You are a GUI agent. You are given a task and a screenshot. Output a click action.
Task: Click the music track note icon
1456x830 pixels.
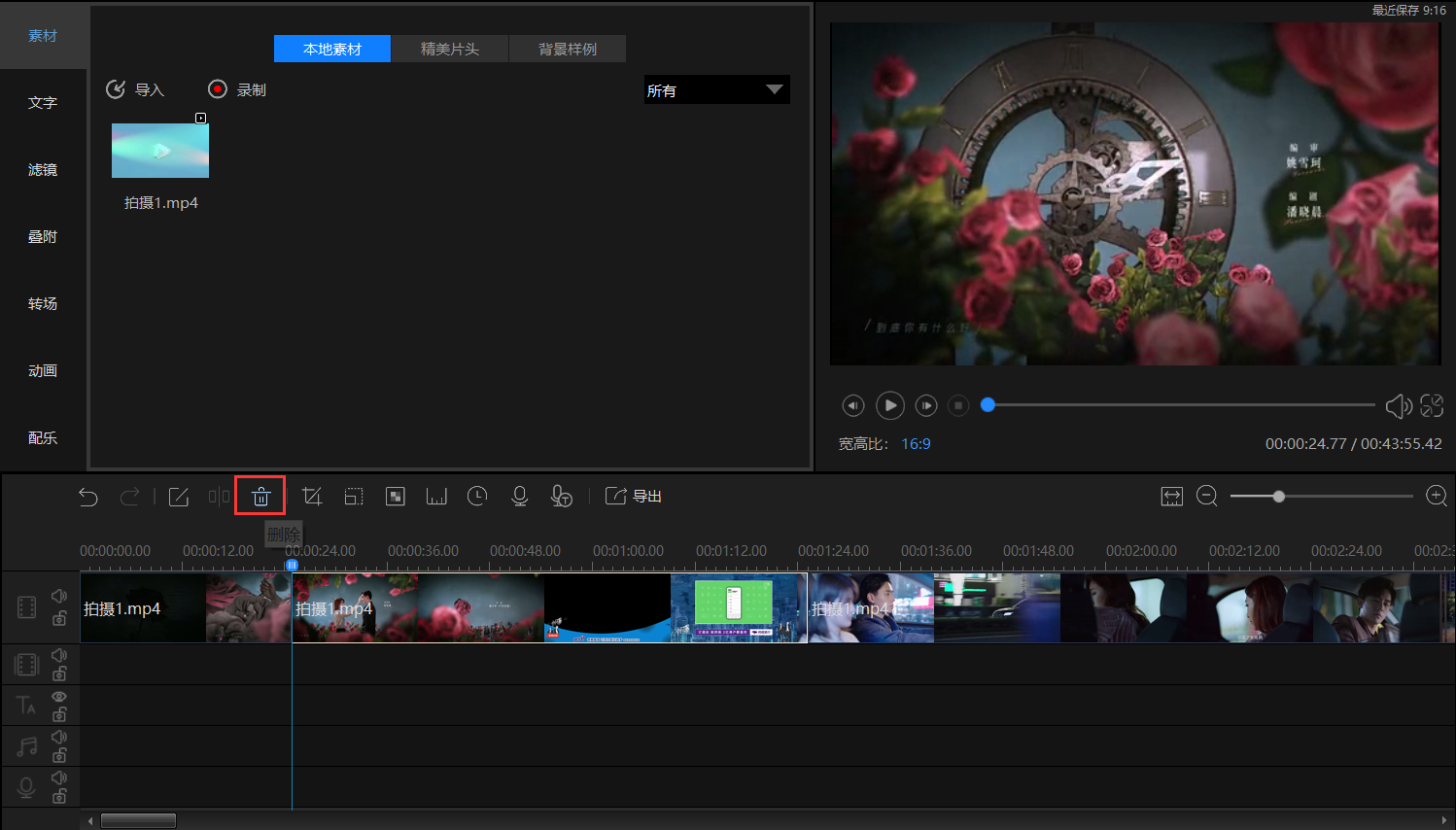point(26,746)
